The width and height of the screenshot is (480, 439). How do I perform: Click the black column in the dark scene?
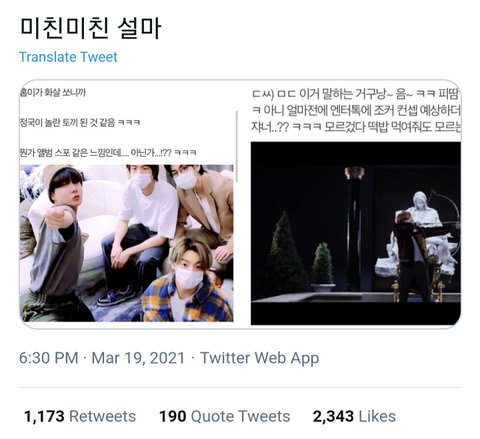click(x=354, y=230)
